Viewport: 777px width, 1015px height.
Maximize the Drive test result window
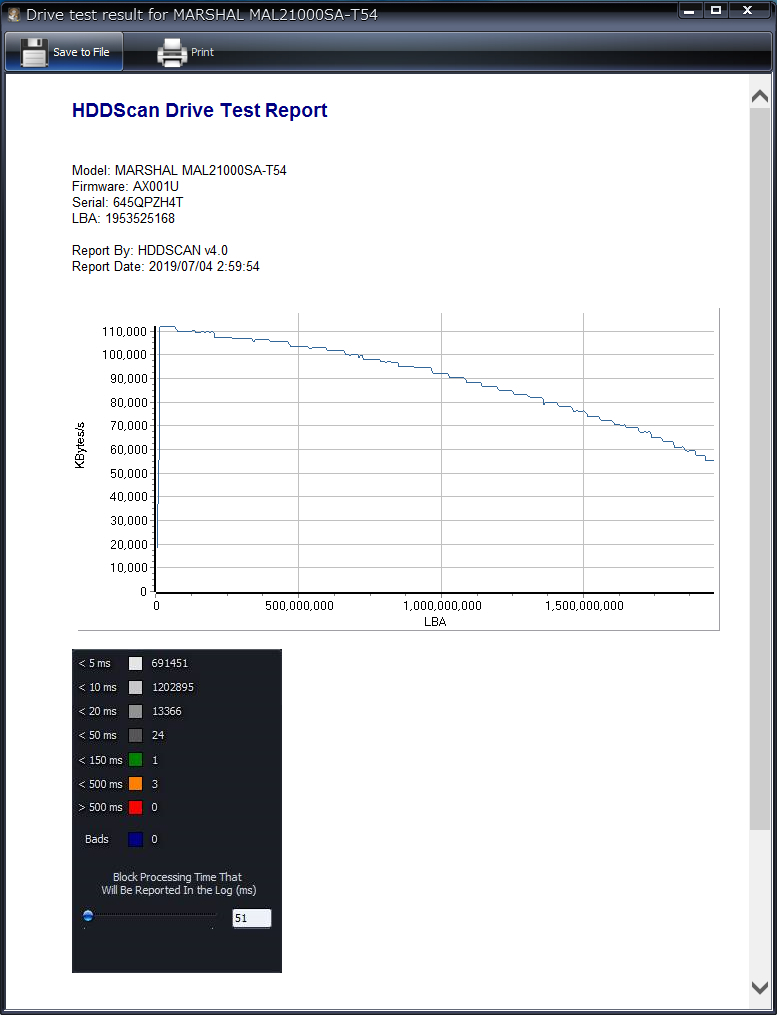coord(715,11)
